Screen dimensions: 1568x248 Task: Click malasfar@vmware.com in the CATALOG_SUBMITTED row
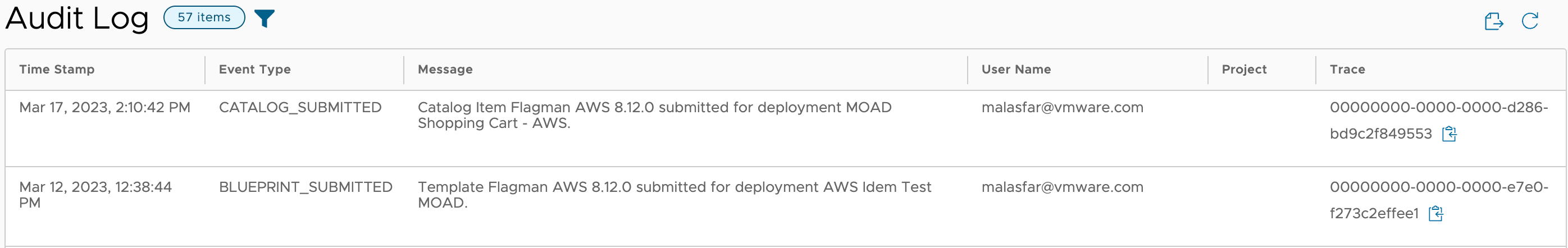coord(1062,108)
